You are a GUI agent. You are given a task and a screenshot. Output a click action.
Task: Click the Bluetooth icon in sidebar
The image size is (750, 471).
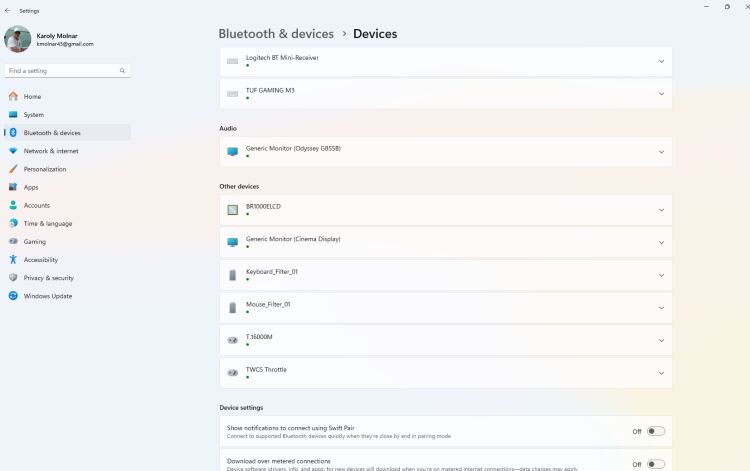click(13, 132)
